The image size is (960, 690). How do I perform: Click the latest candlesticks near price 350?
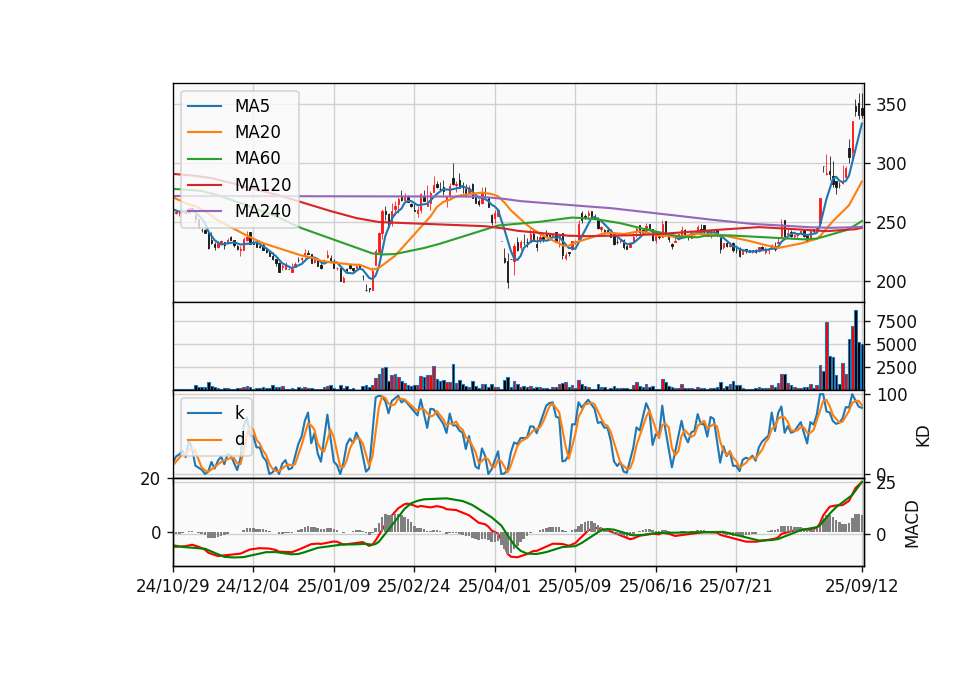point(860,108)
